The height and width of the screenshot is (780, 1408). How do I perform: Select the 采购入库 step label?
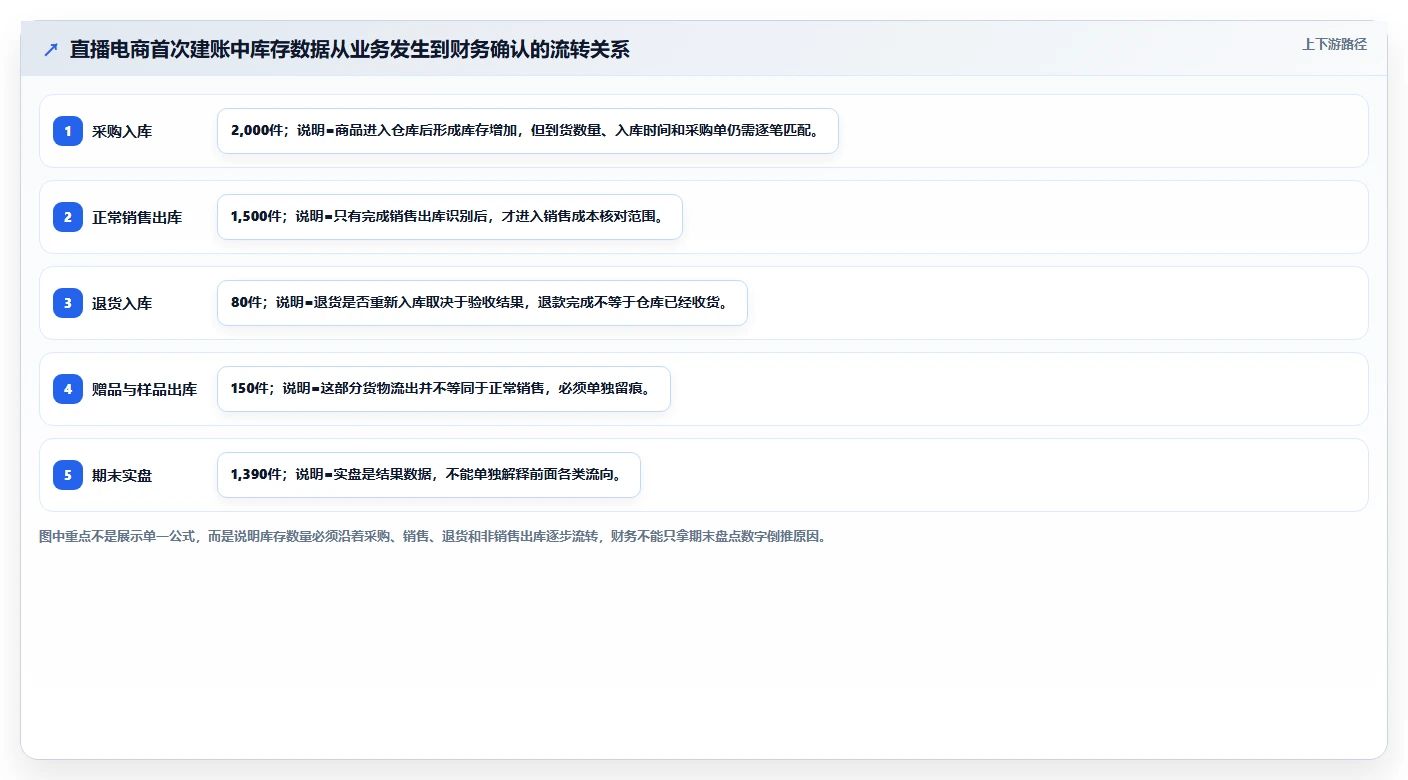tap(122, 131)
